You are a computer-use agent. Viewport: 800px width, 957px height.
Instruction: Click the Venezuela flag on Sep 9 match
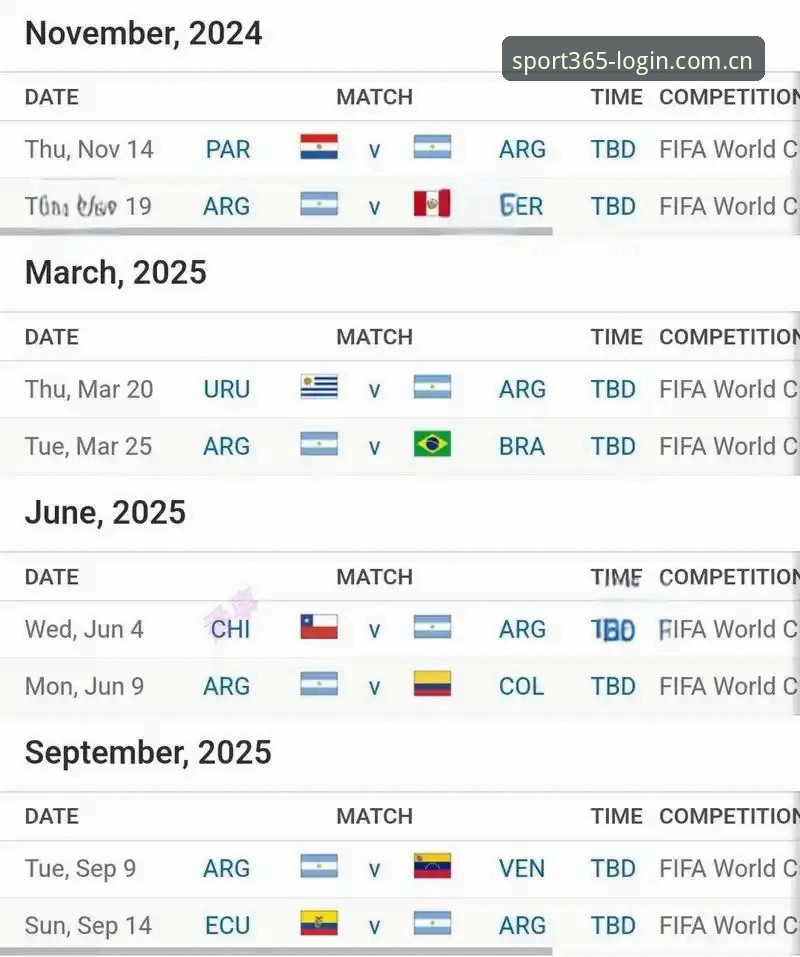pyautogui.click(x=431, y=866)
